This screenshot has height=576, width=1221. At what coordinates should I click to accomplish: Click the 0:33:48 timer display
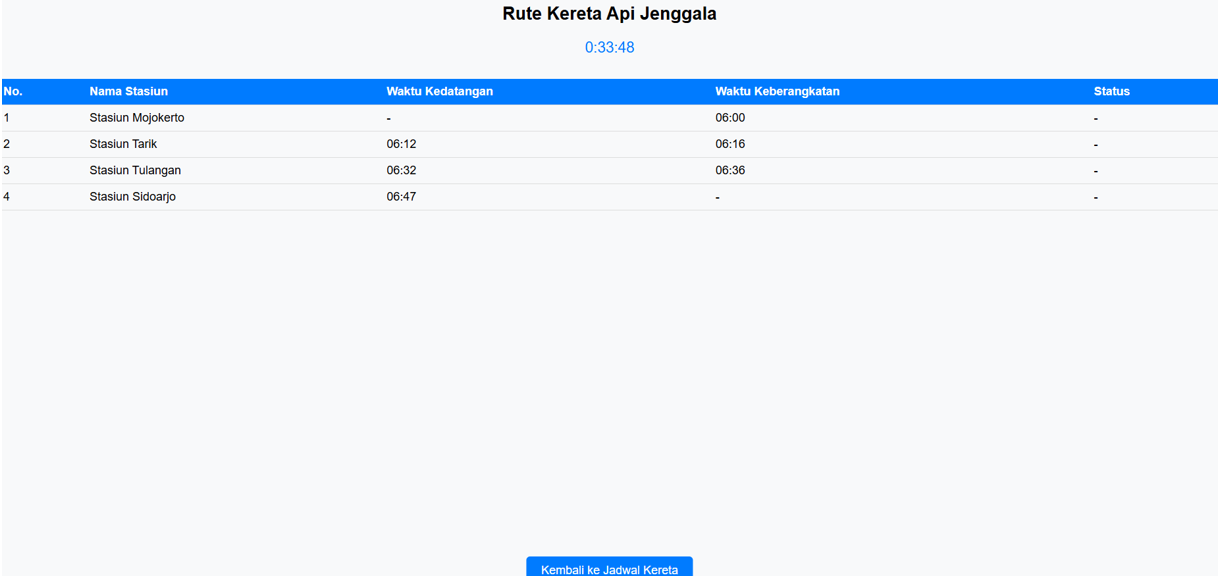pos(609,47)
